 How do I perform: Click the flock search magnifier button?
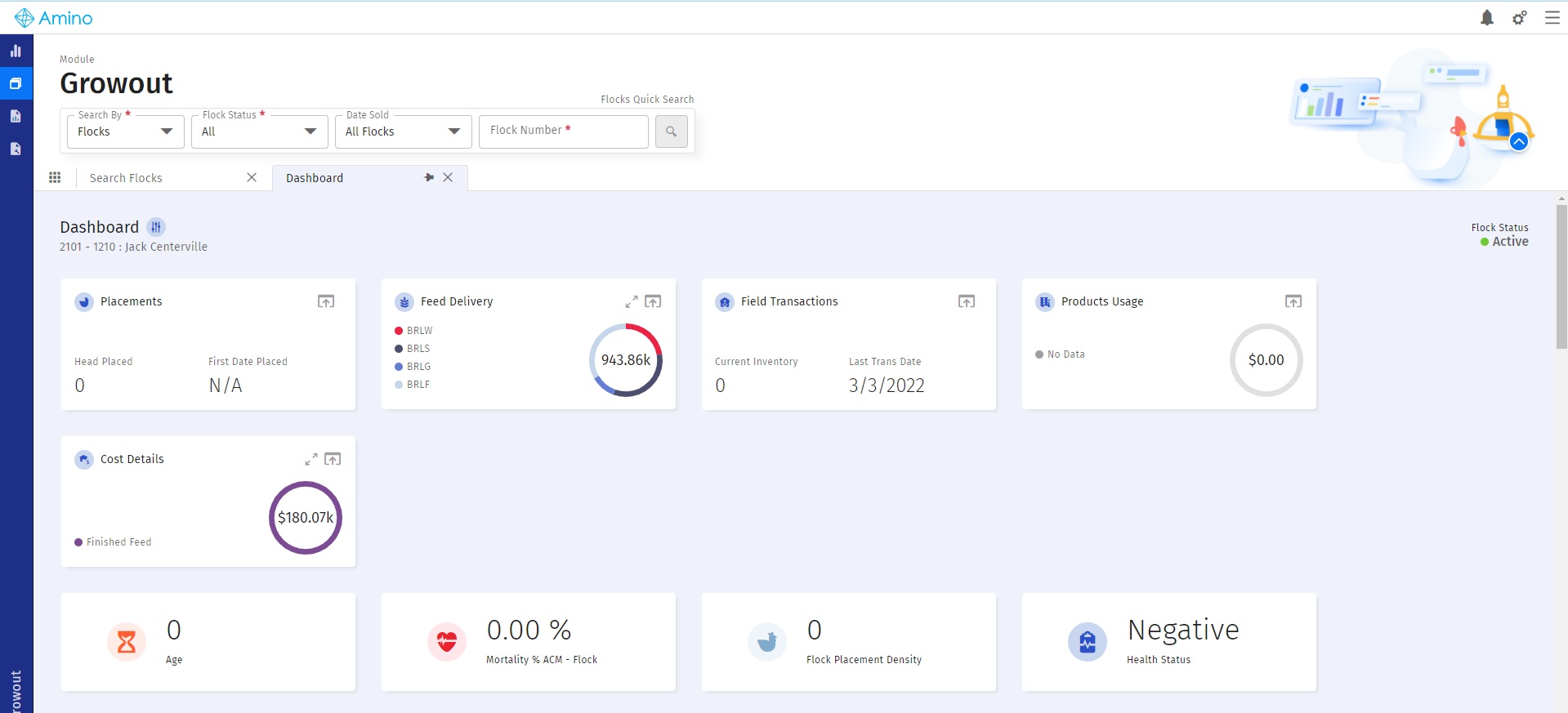click(671, 131)
